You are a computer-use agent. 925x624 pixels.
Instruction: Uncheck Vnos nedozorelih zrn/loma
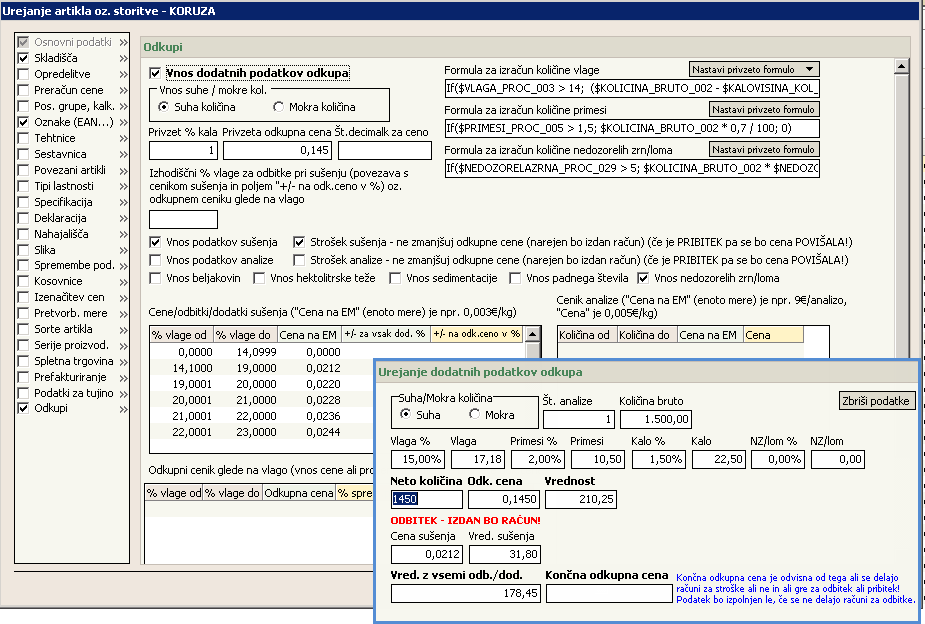point(643,278)
